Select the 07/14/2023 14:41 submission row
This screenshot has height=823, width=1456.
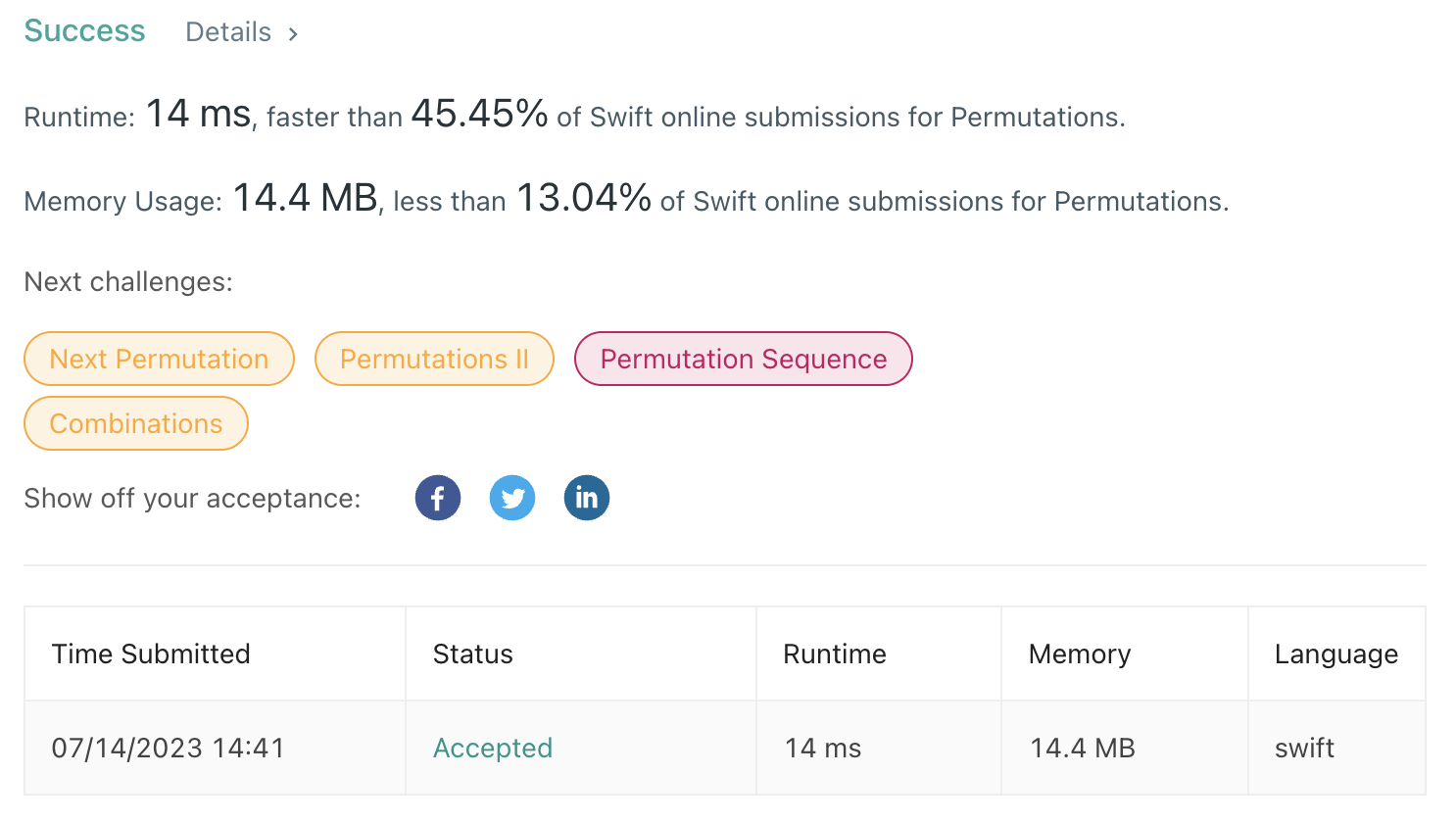coord(725,748)
